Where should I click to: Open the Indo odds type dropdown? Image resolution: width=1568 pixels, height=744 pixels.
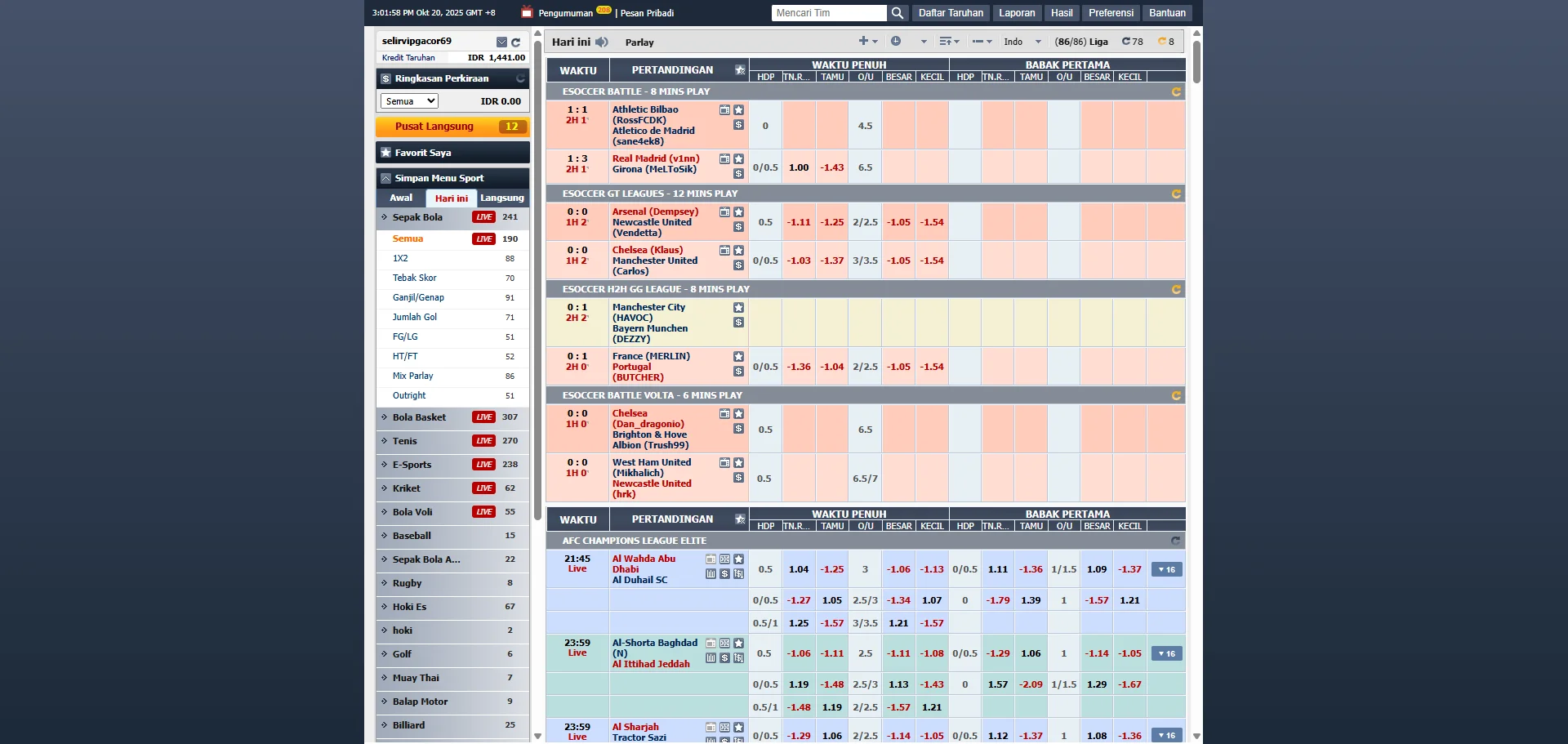click(1022, 42)
